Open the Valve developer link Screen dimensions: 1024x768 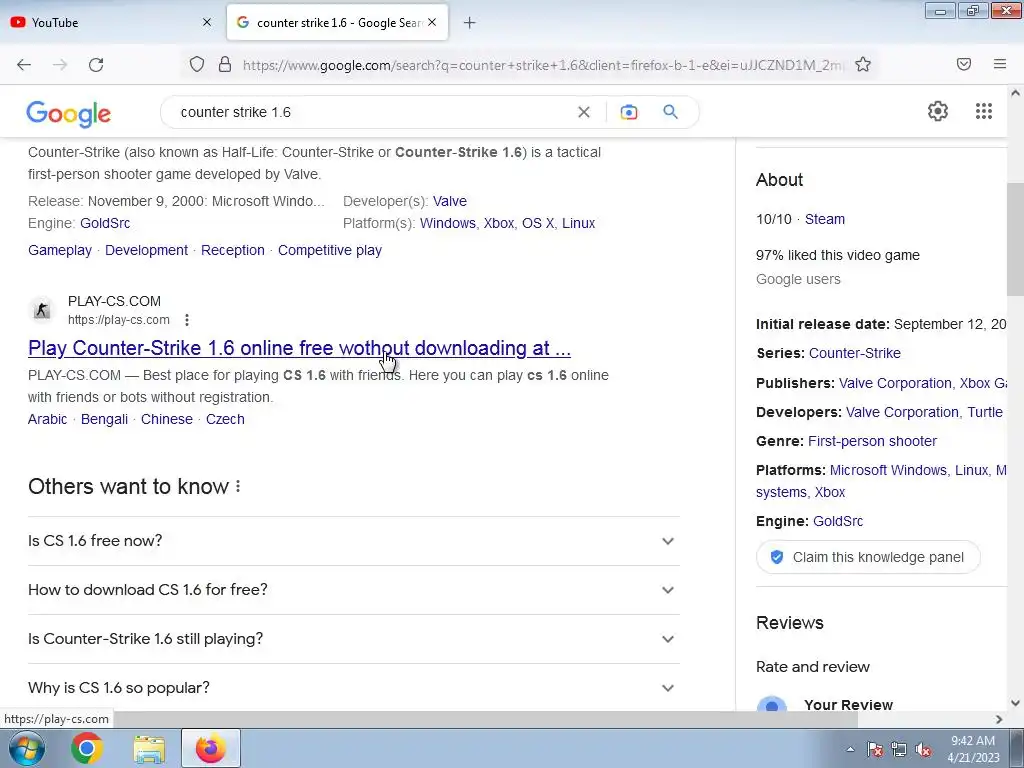449,201
